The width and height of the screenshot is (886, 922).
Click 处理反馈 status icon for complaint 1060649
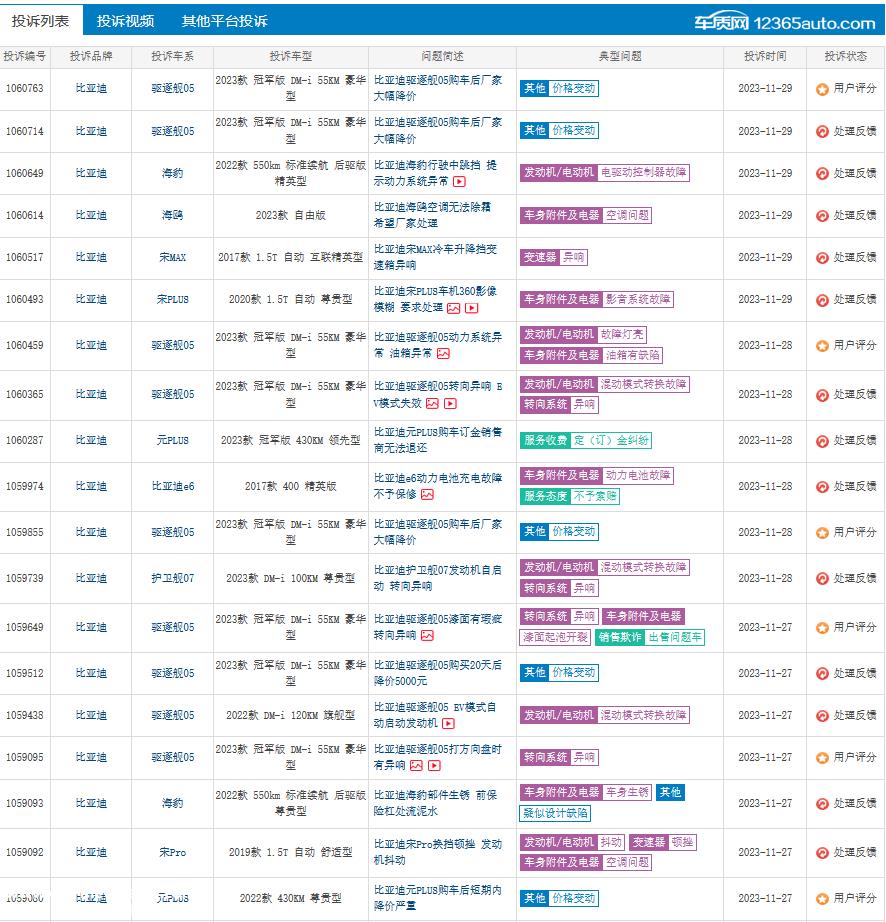[x=822, y=173]
